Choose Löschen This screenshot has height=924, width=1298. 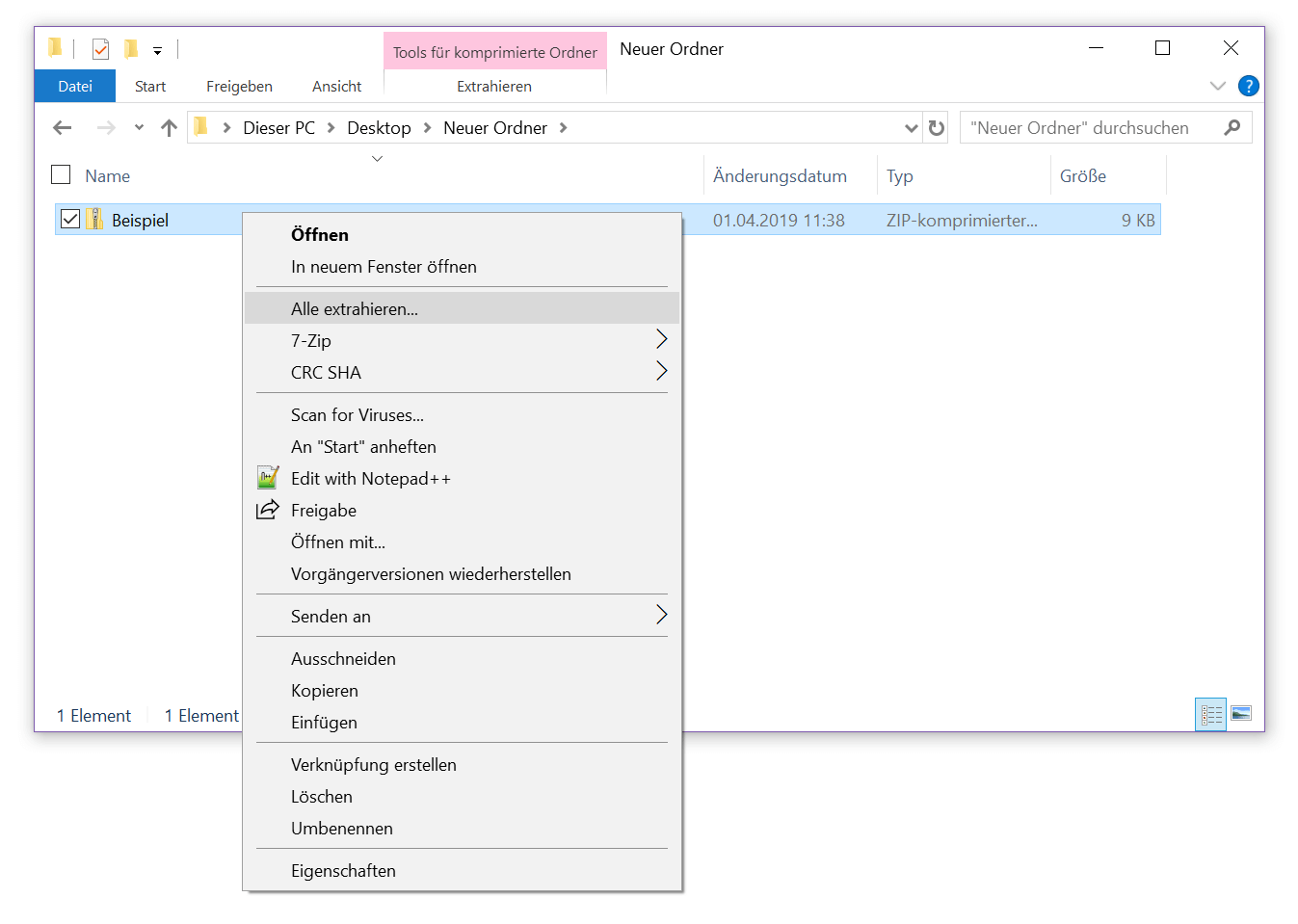(x=462, y=796)
